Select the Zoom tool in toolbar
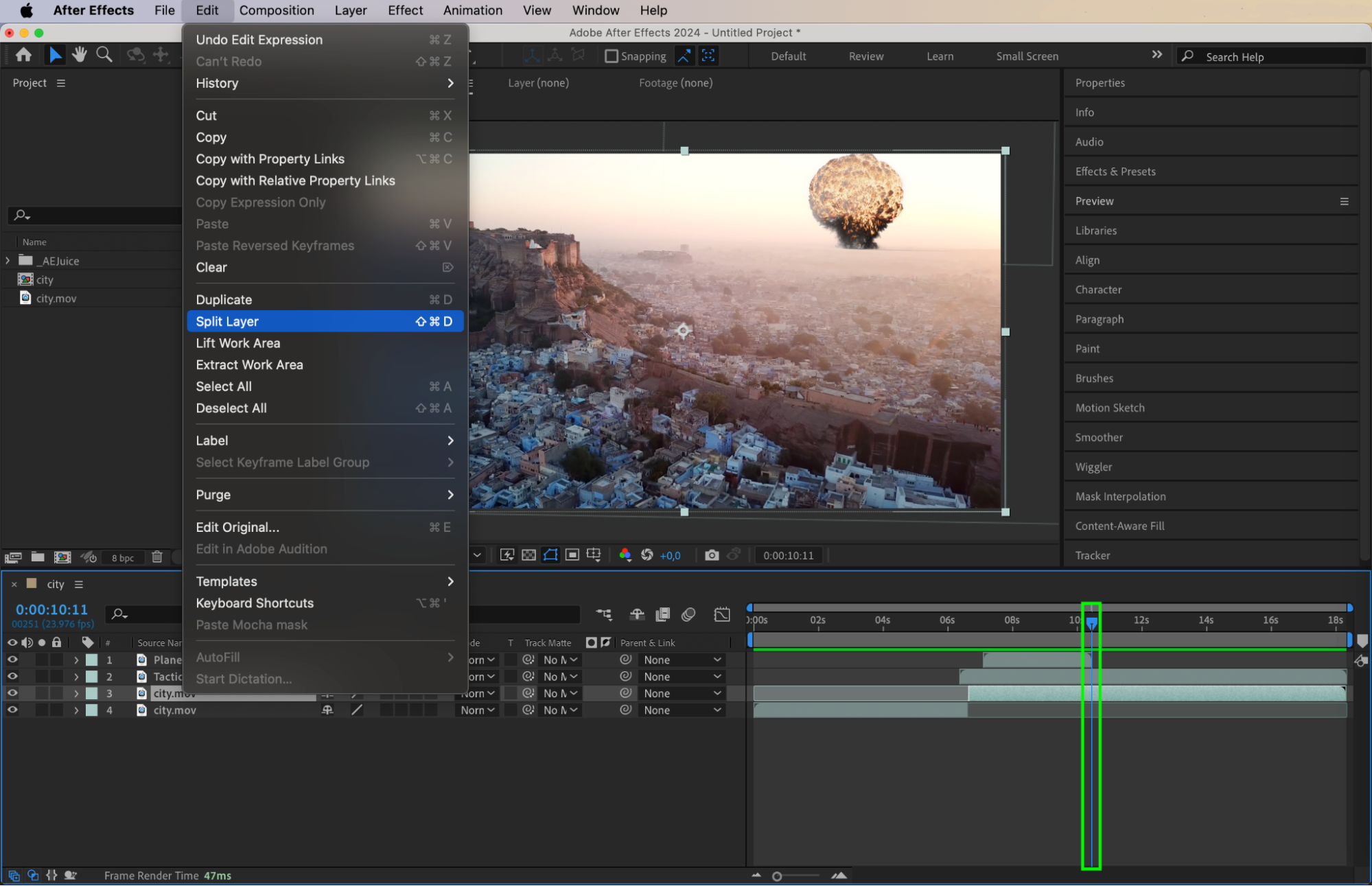The width and height of the screenshot is (1372, 886). click(104, 55)
